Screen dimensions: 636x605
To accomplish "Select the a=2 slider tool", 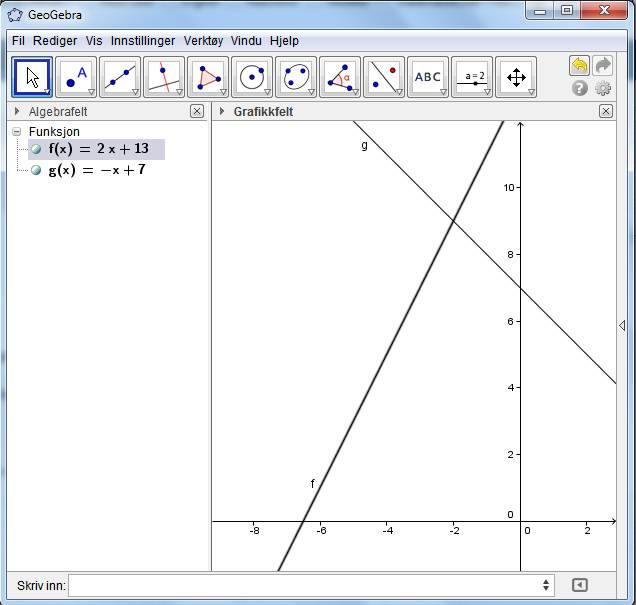I will click(x=472, y=77).
